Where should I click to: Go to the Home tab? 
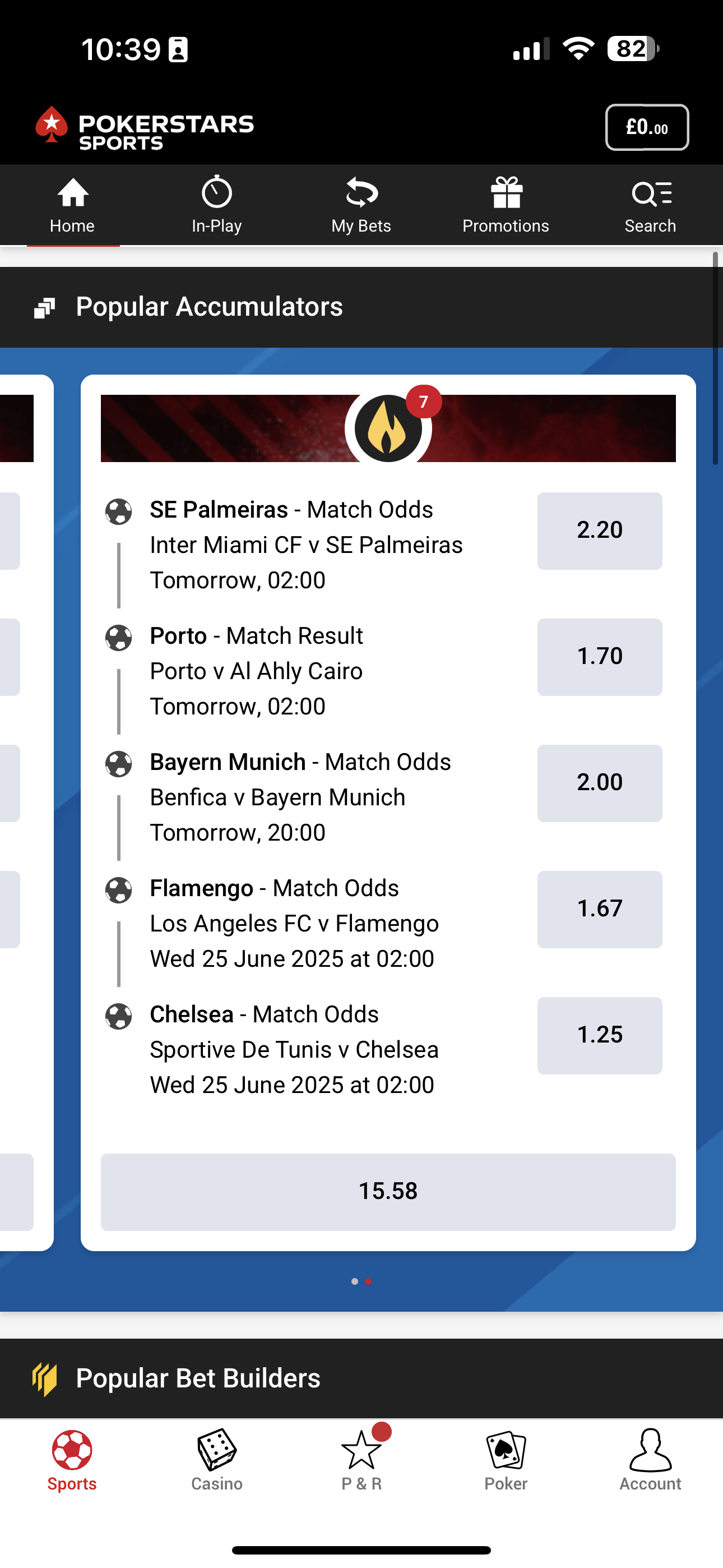72,206
